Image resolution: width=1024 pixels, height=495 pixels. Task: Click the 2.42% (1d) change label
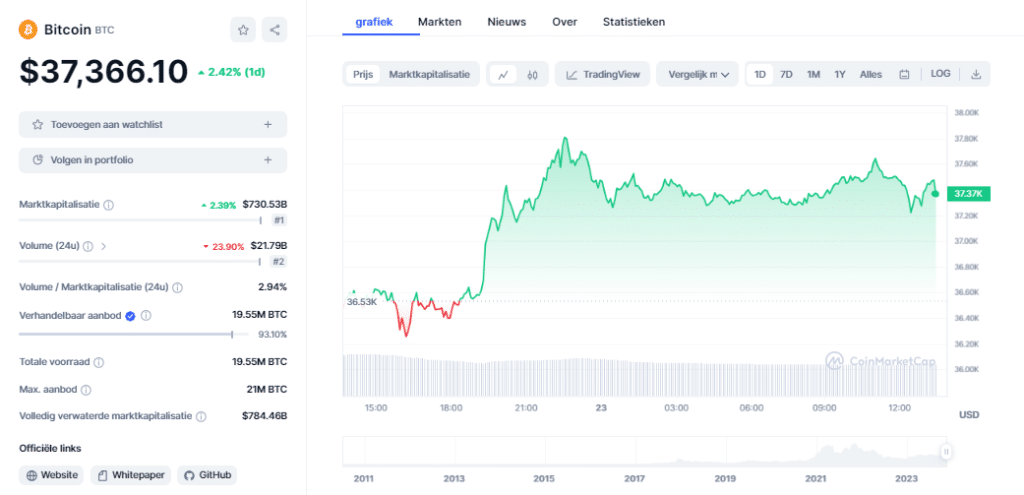pyautogui.click(x=231, y=72)
